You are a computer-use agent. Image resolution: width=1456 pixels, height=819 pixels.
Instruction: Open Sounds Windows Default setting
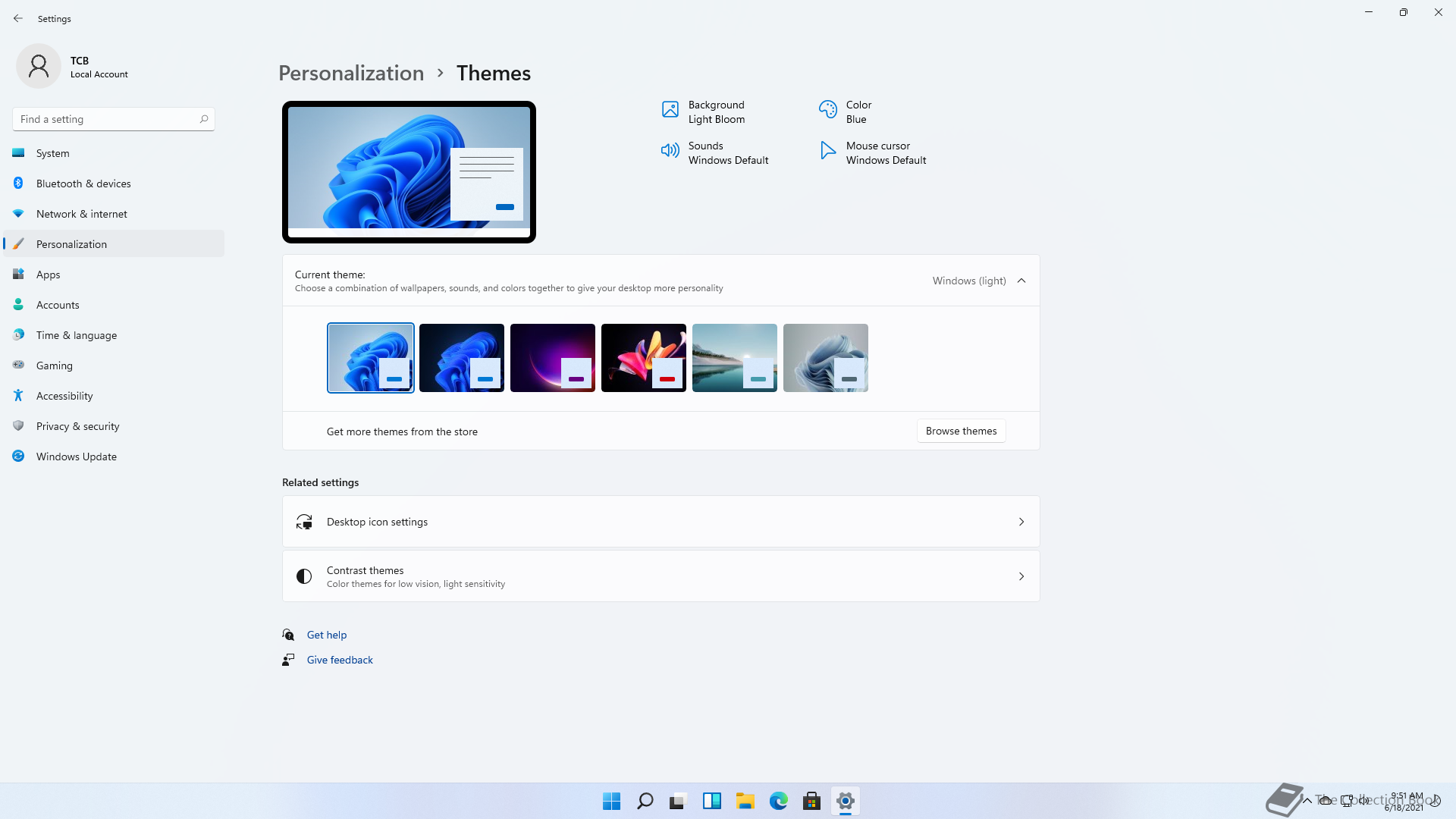pos(715,153)
